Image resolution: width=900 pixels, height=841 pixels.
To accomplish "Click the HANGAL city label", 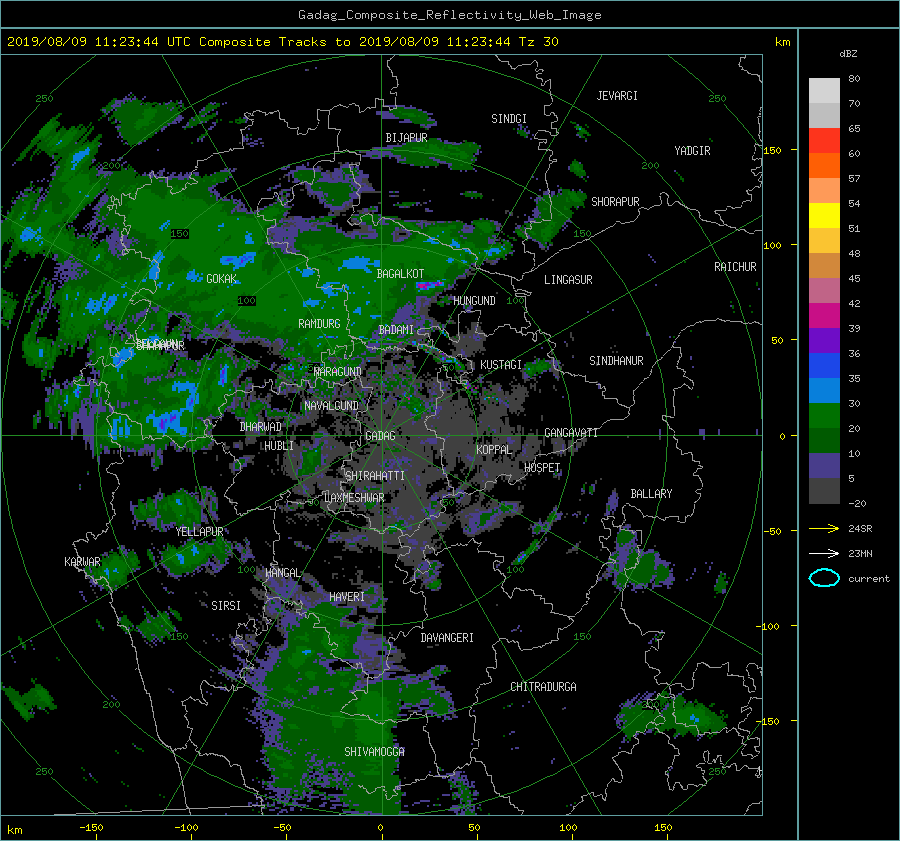I will [x=282, y=573].
